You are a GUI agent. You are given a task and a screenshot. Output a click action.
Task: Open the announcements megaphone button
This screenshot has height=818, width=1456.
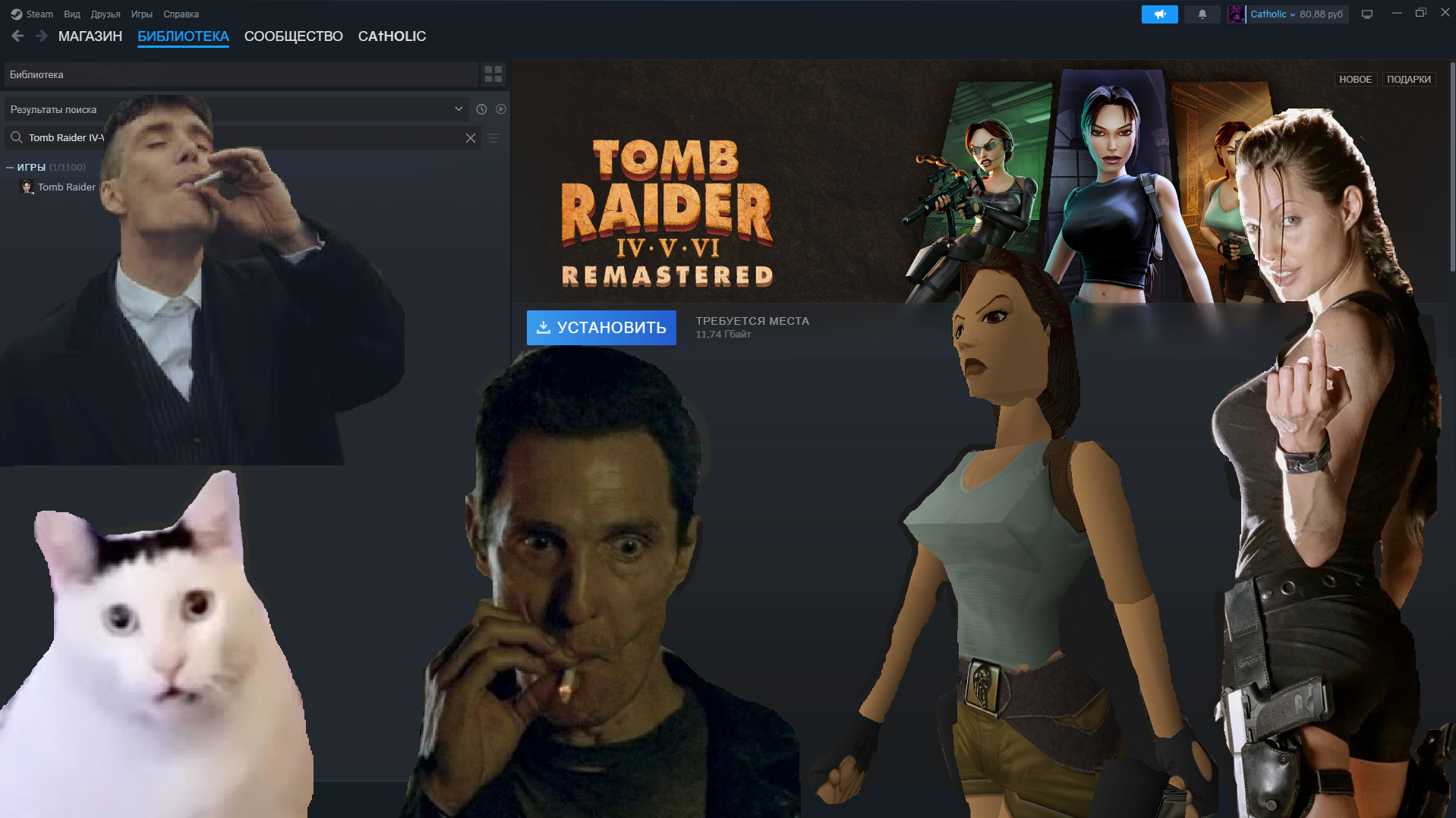[1159, 14]
